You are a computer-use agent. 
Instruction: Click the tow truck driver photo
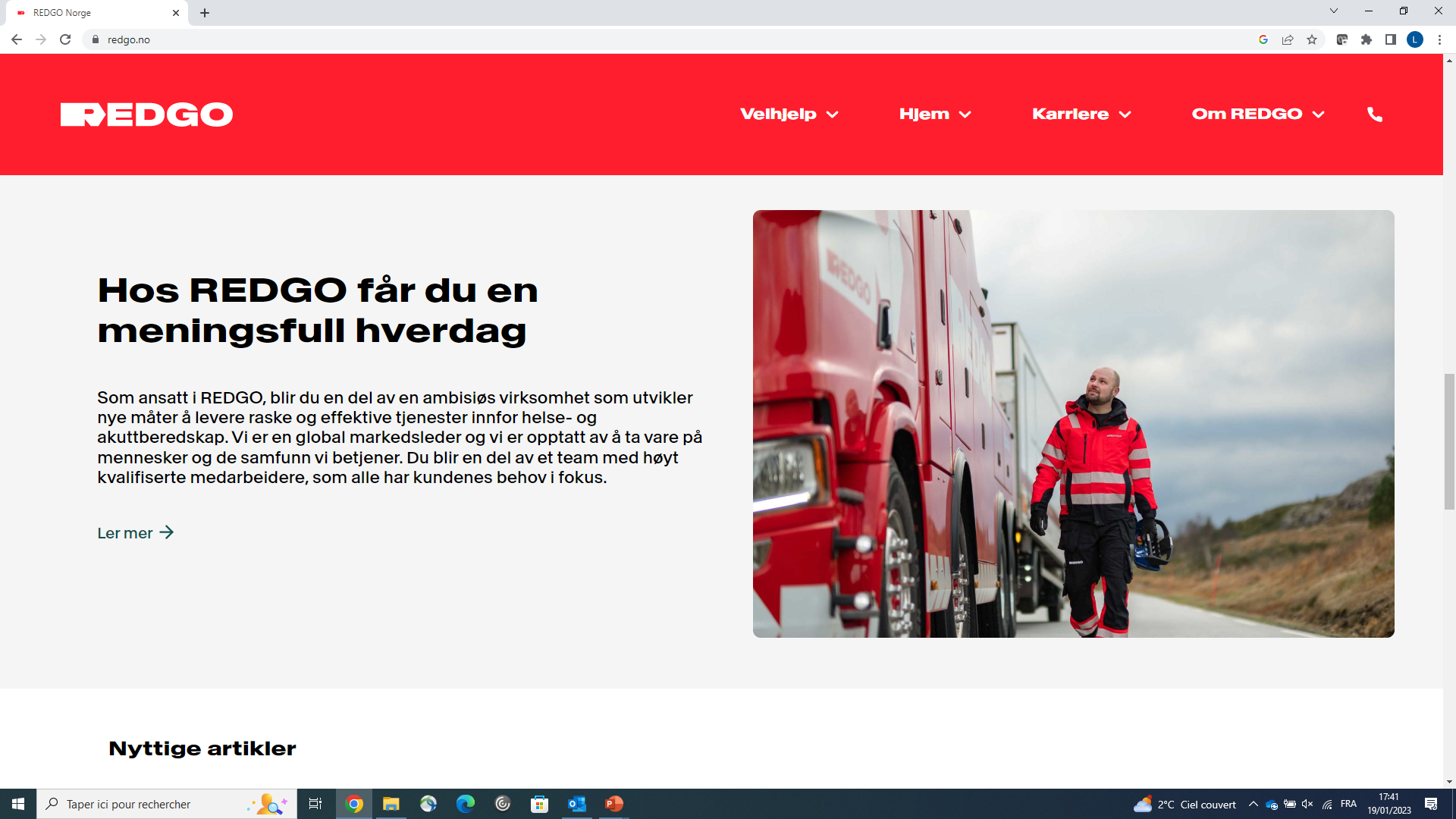click(1073, 424)
